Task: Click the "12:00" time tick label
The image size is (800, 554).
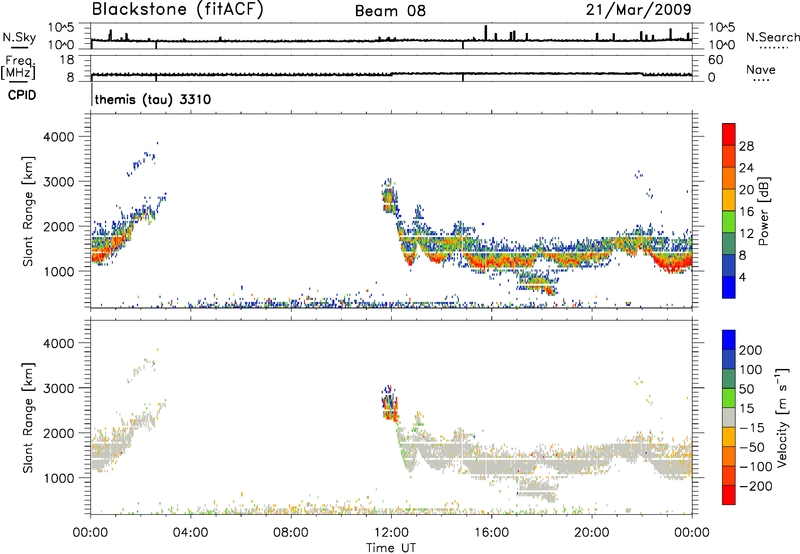Action: tap(391, 533)
